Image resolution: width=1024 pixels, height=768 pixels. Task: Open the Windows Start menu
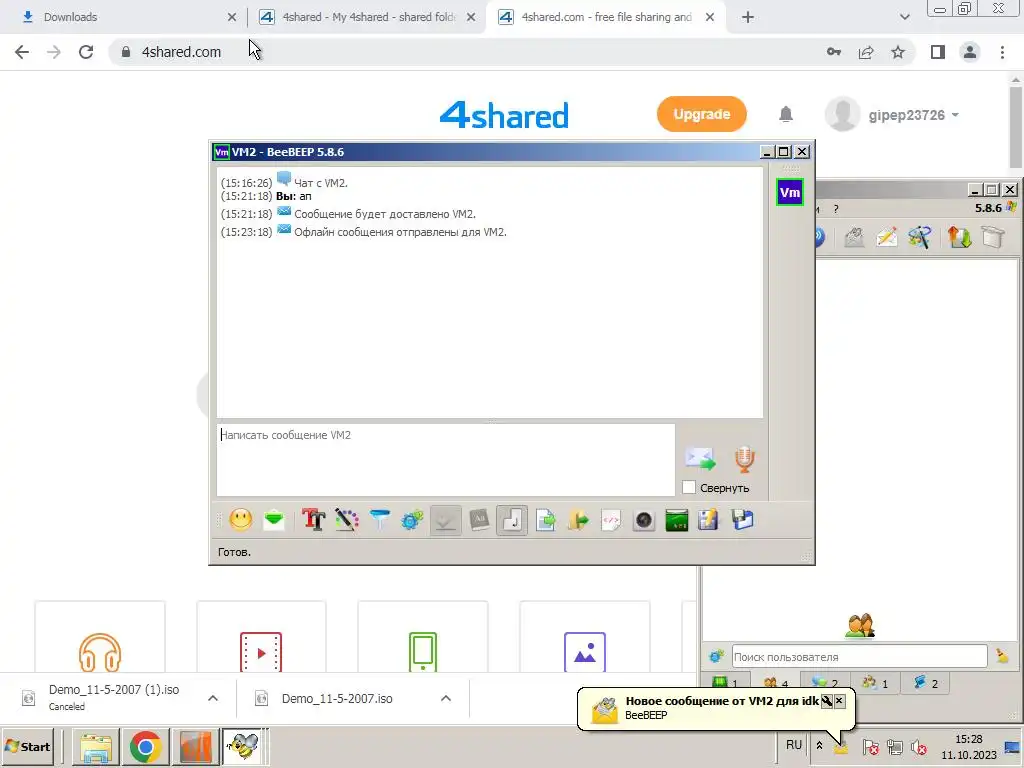pyautogui.click(x=27, y=746)
